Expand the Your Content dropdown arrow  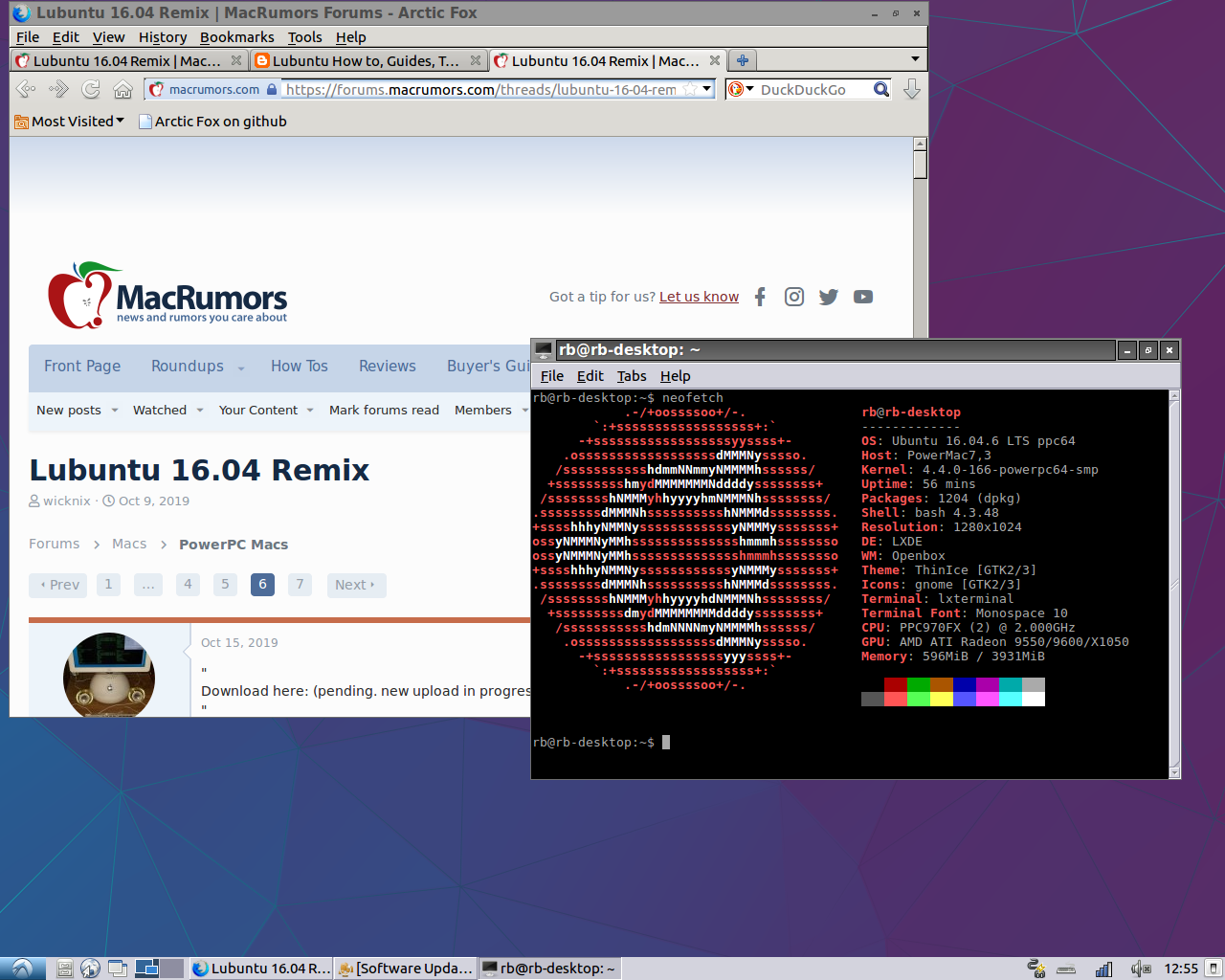pyautogui.click(x=310, y=411)
